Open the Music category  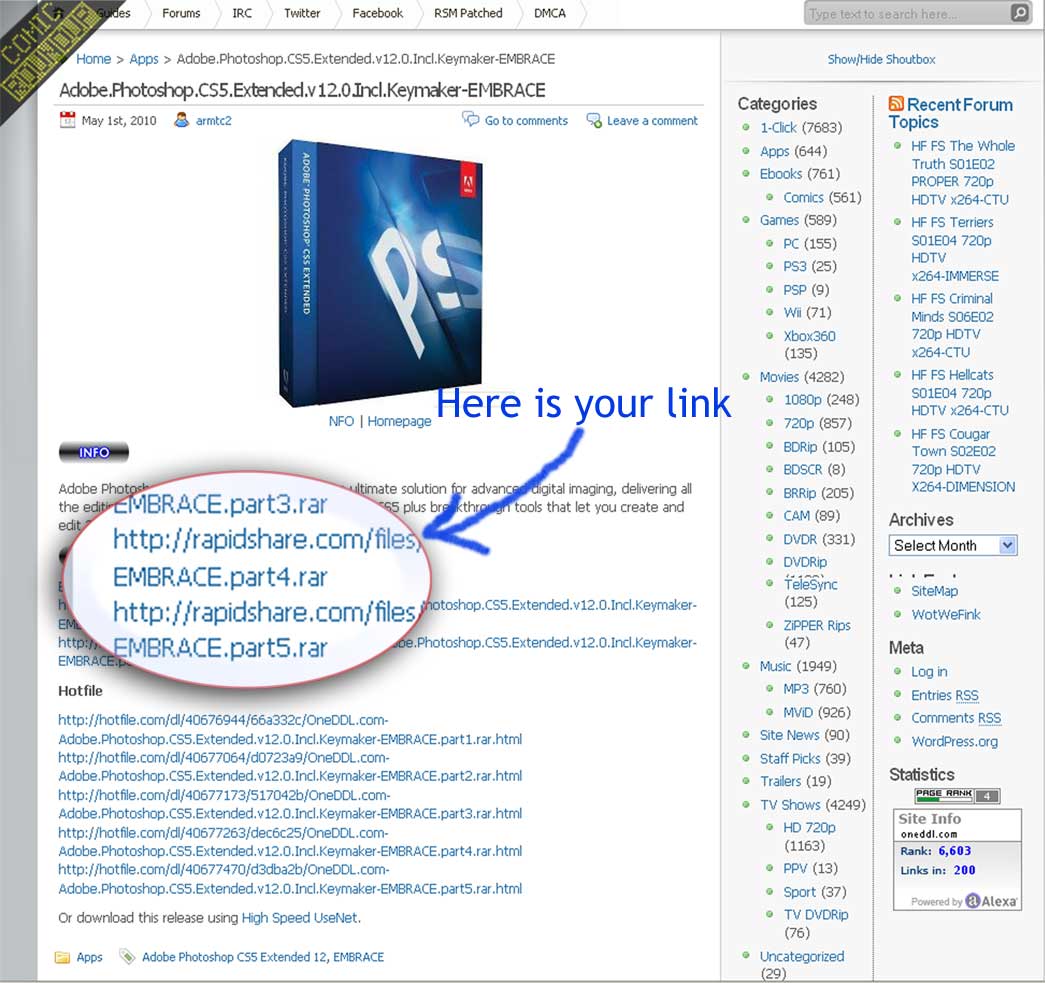[776, 666]
